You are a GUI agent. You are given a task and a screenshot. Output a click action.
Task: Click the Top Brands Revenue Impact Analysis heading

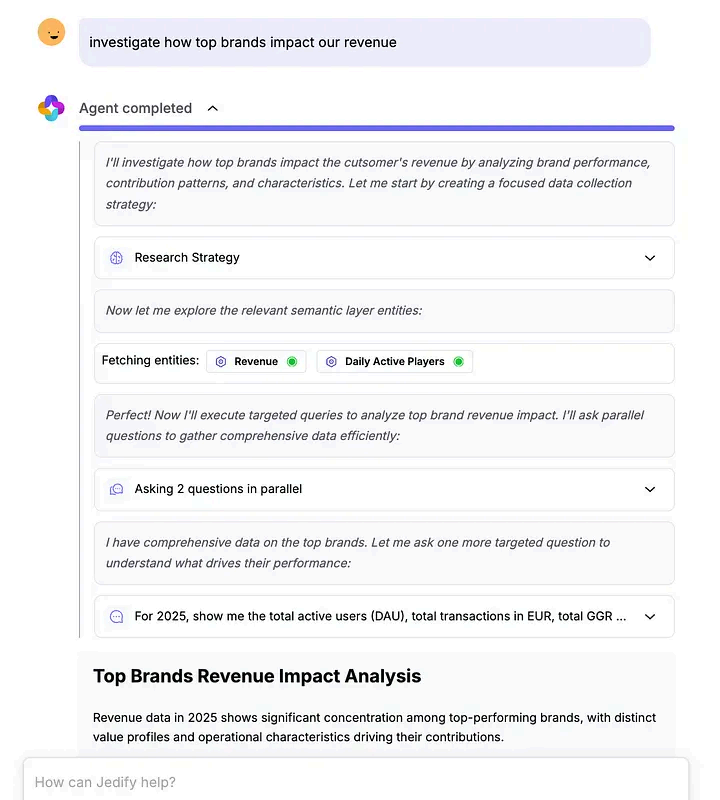pos(257,676)
